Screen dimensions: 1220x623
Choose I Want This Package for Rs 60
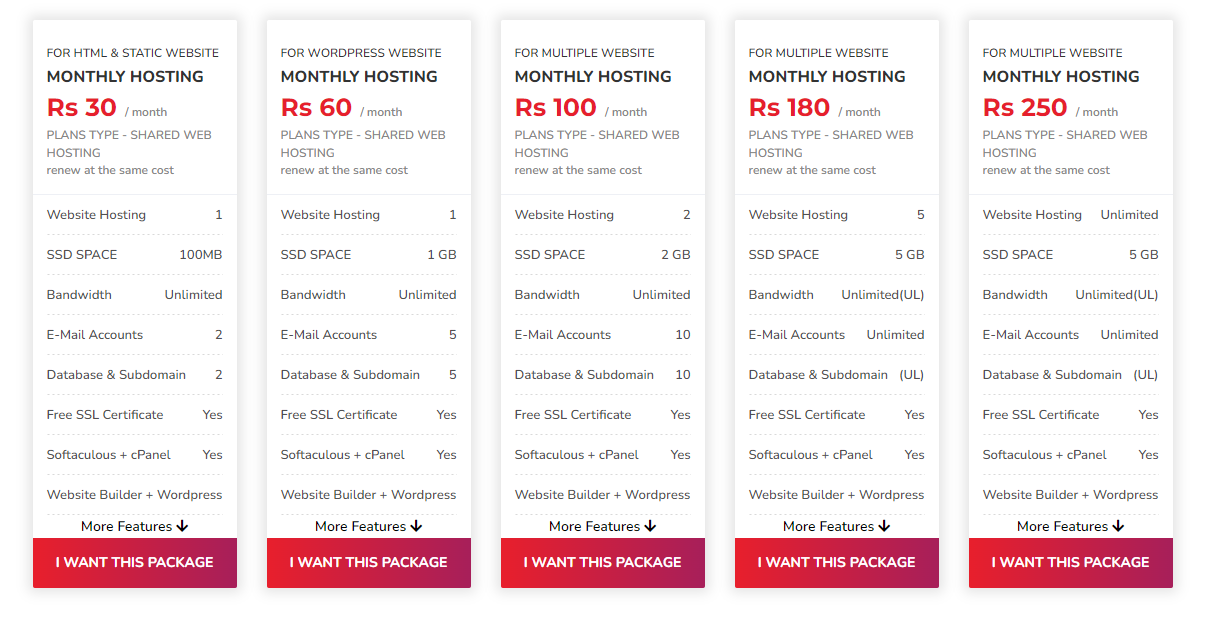tap(369, 563)
